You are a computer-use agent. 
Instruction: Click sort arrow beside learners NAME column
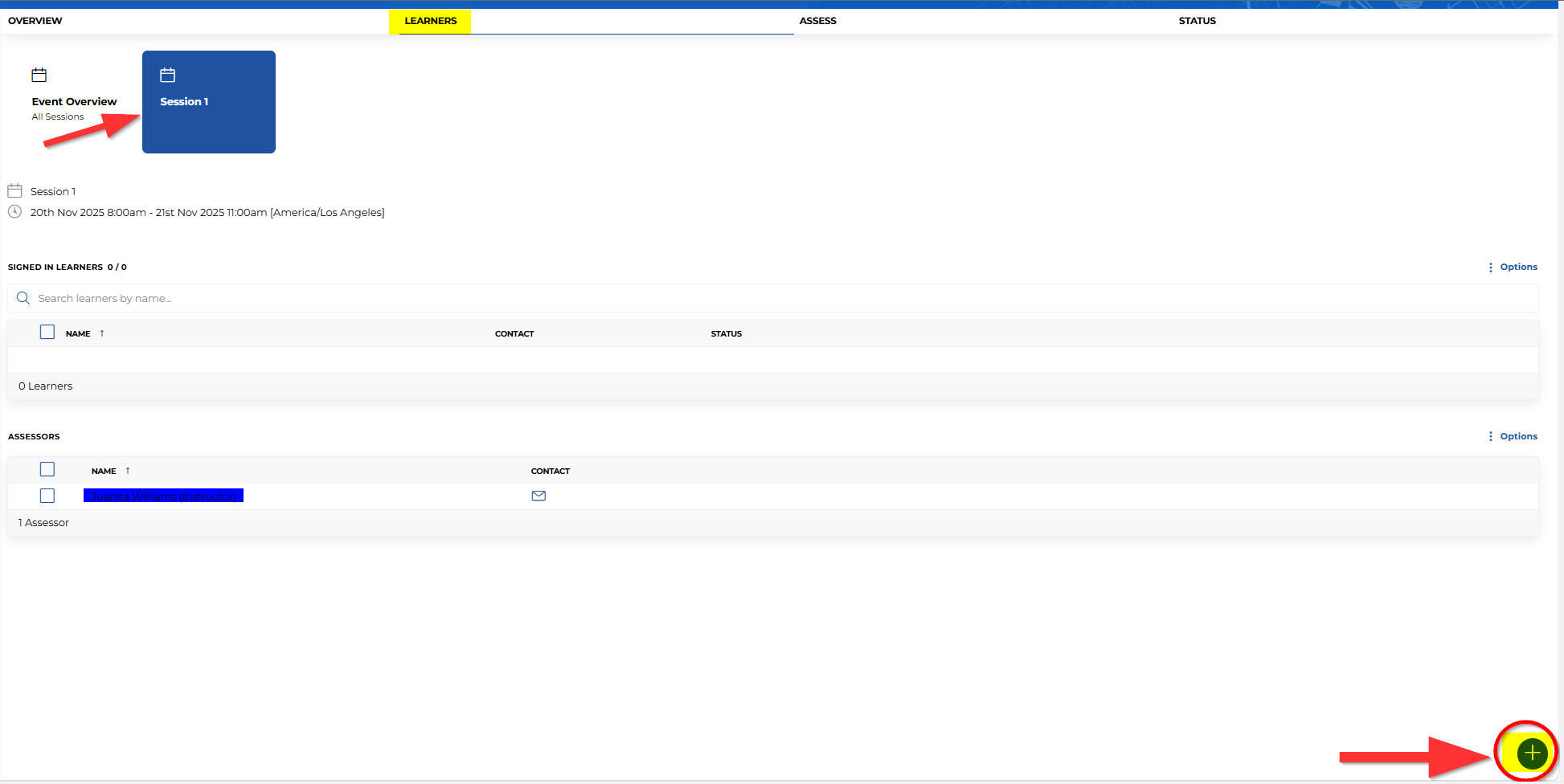(x=102, y=333)
